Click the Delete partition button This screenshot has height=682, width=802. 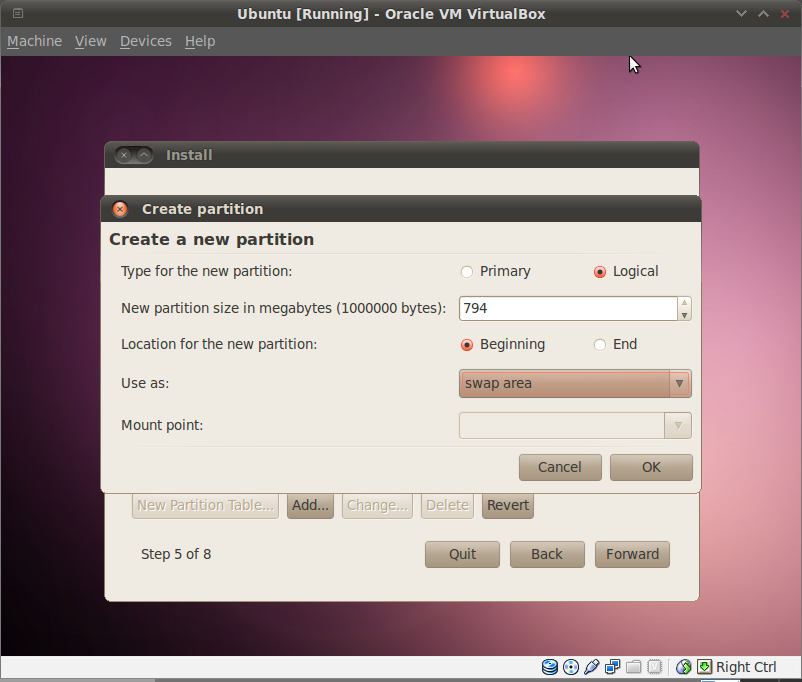tap(448, 505)
